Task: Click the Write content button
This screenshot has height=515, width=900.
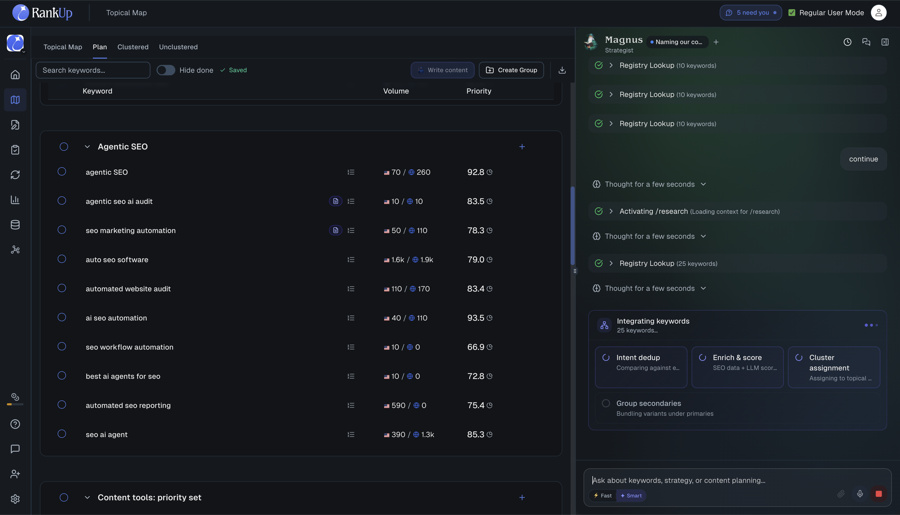Action: coord(442,70)
